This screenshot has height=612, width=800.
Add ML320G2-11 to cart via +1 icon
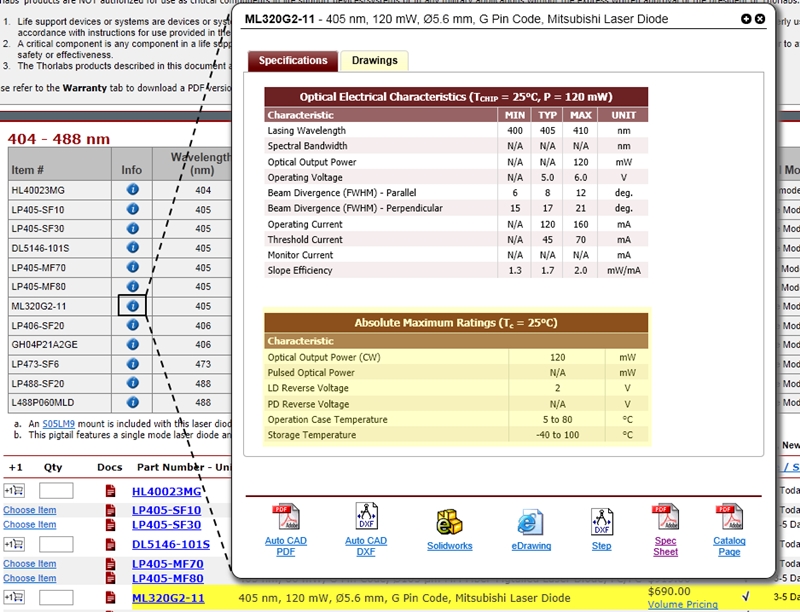click(x=14, y=597)
